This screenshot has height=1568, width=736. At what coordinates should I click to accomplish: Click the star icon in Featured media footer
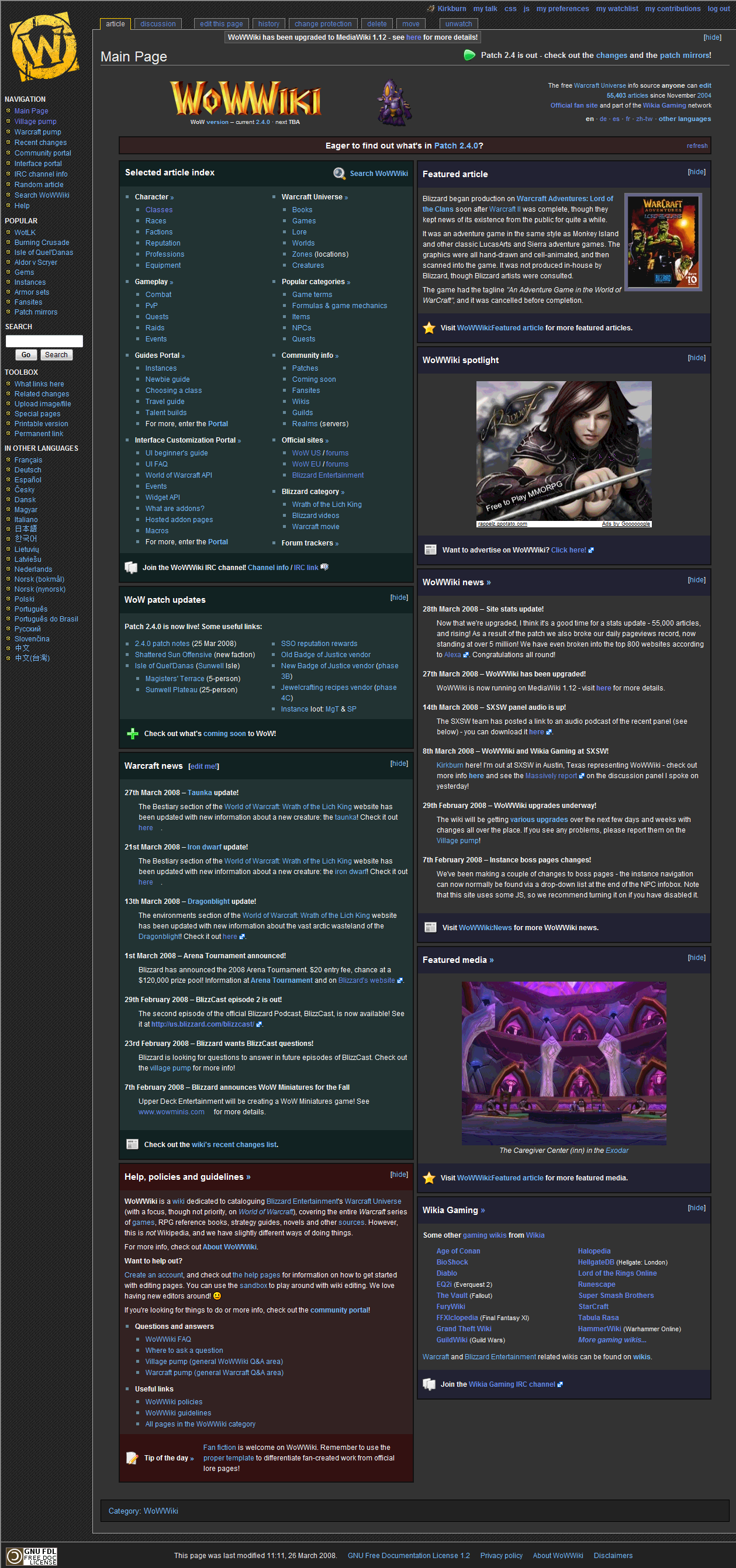pyautogui.click(x=429, y=1178)
